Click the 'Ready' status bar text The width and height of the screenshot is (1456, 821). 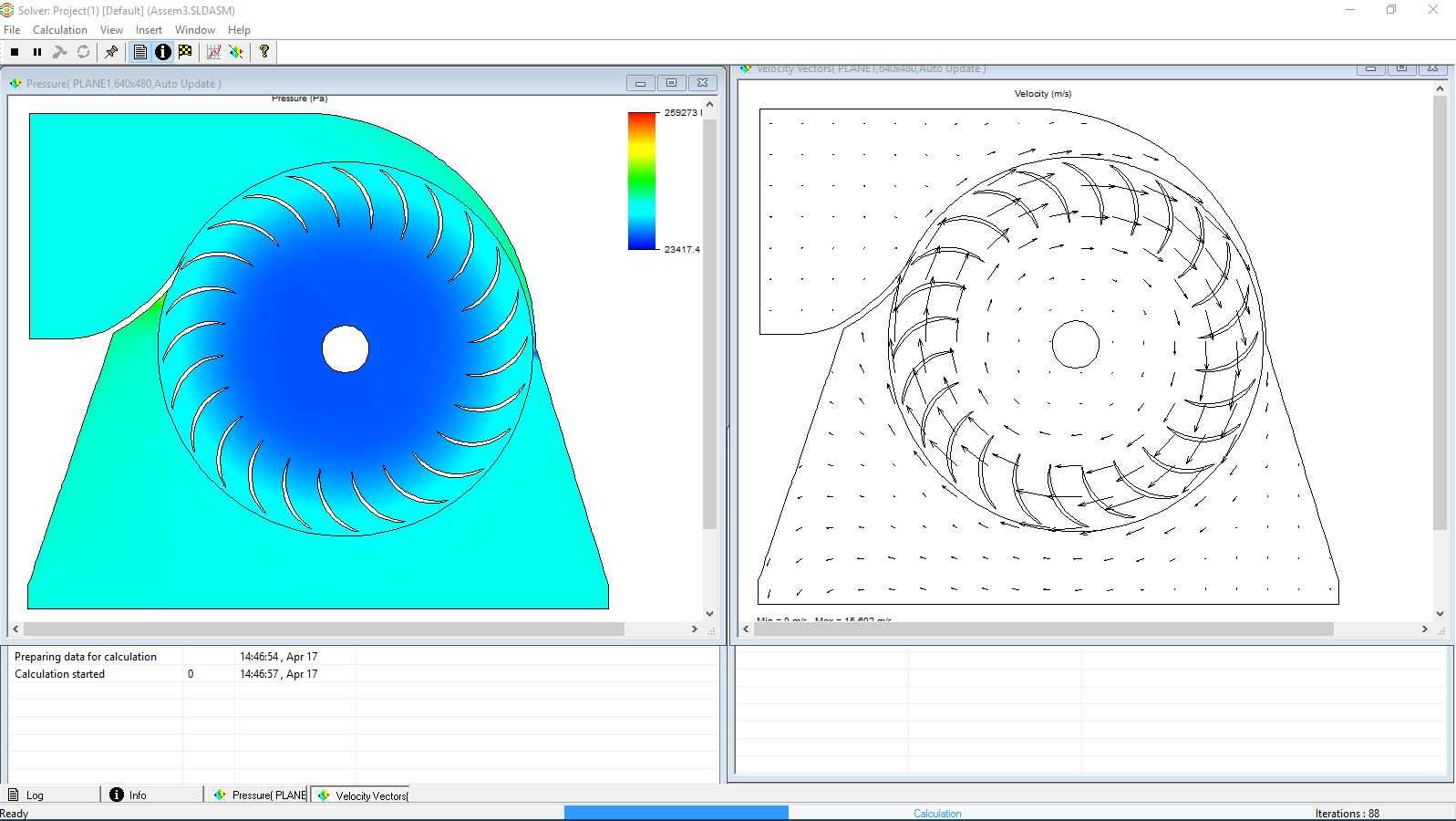tap(15, 814)
